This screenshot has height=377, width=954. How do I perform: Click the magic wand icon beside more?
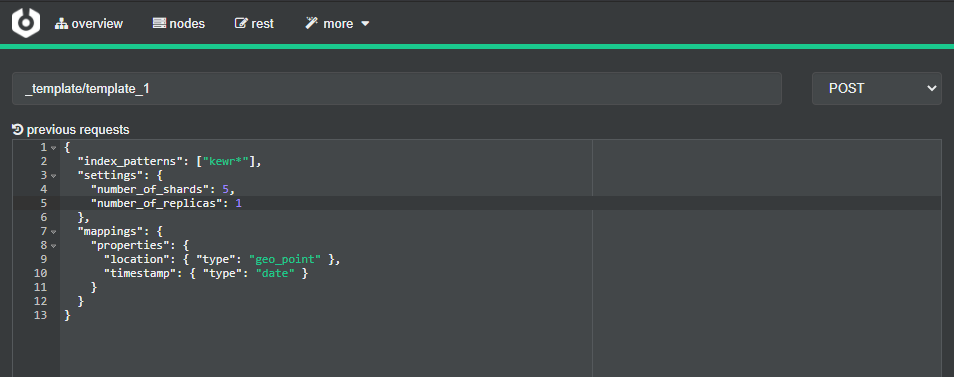(x=312, y=24)
